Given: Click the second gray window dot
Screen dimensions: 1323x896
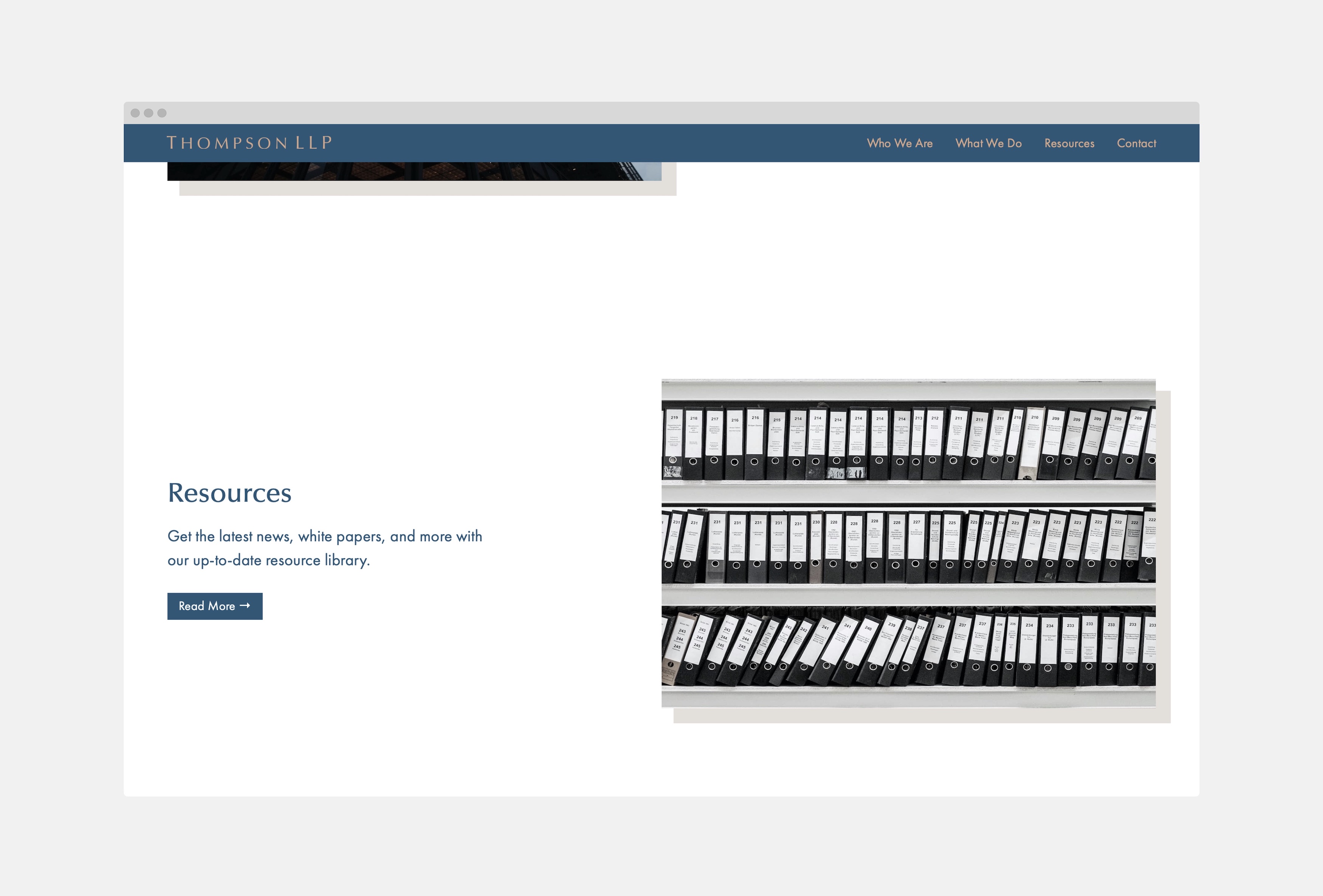Looking at the screenshot, I should [149, 113].
